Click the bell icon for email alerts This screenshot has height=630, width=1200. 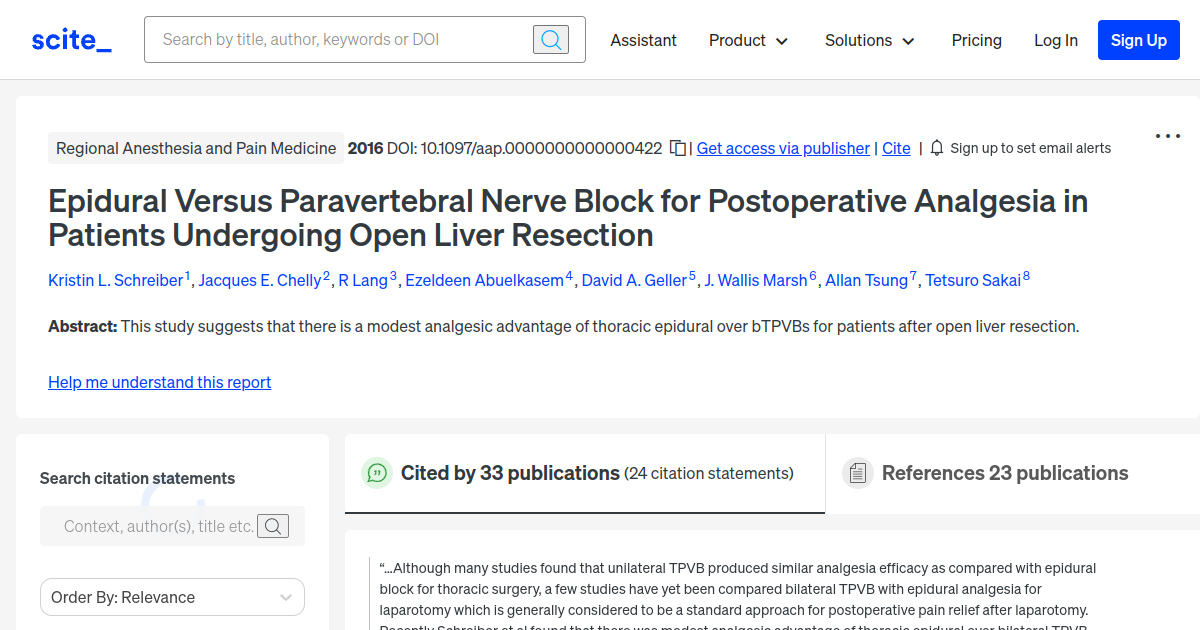coord(936,147)
